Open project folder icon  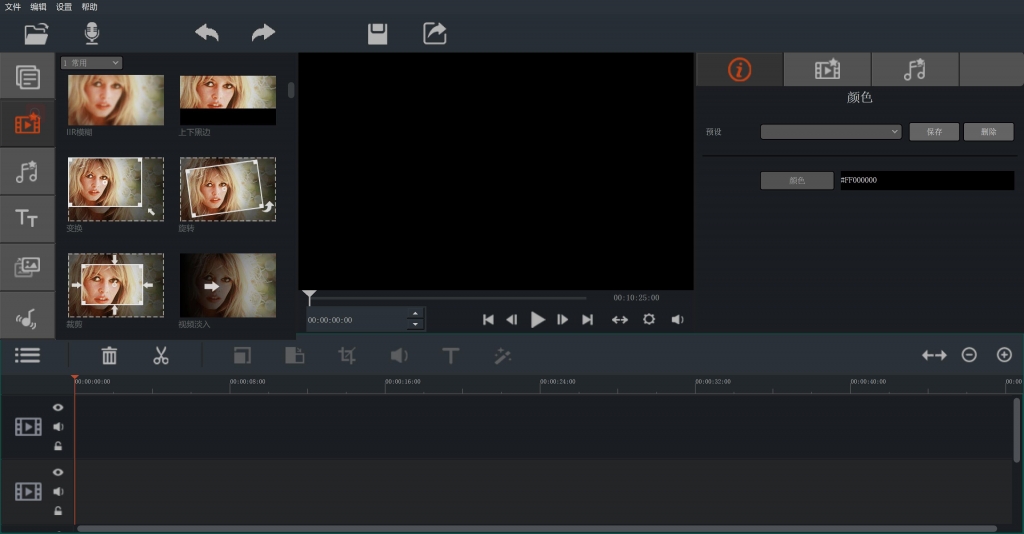point(37,33)
